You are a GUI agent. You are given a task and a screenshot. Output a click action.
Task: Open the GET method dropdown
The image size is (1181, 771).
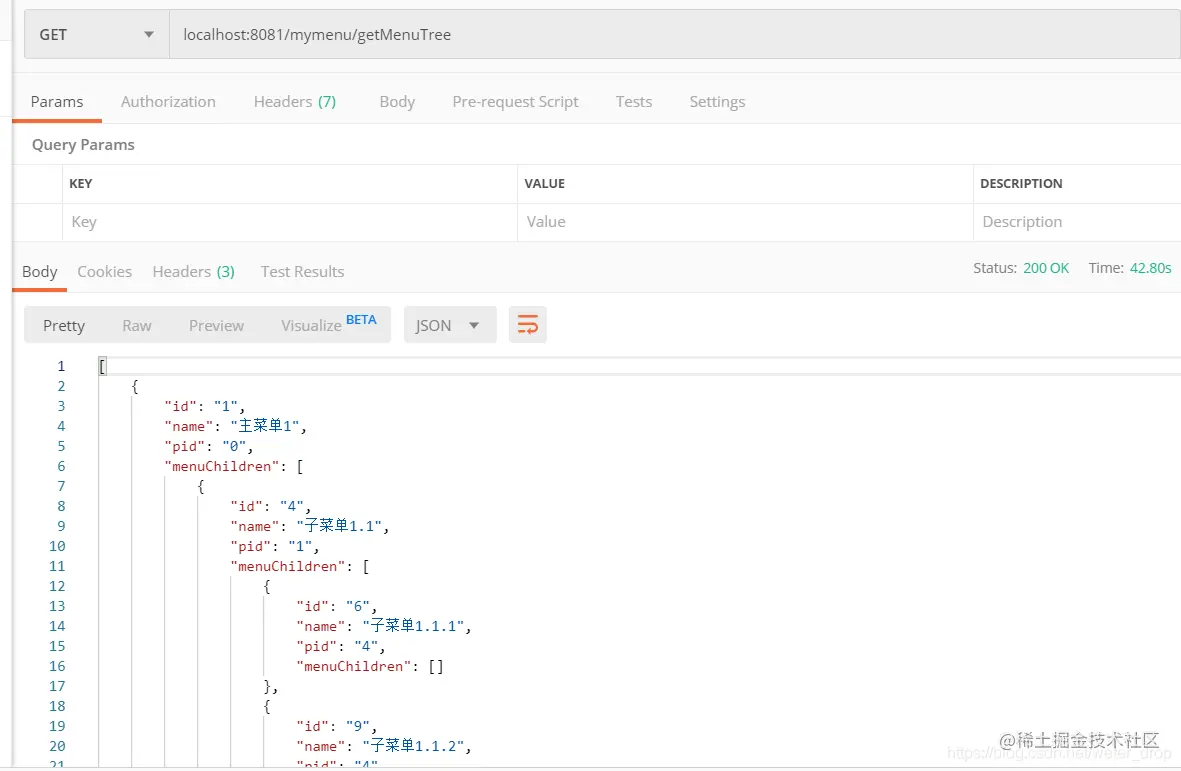click(97, 35)
